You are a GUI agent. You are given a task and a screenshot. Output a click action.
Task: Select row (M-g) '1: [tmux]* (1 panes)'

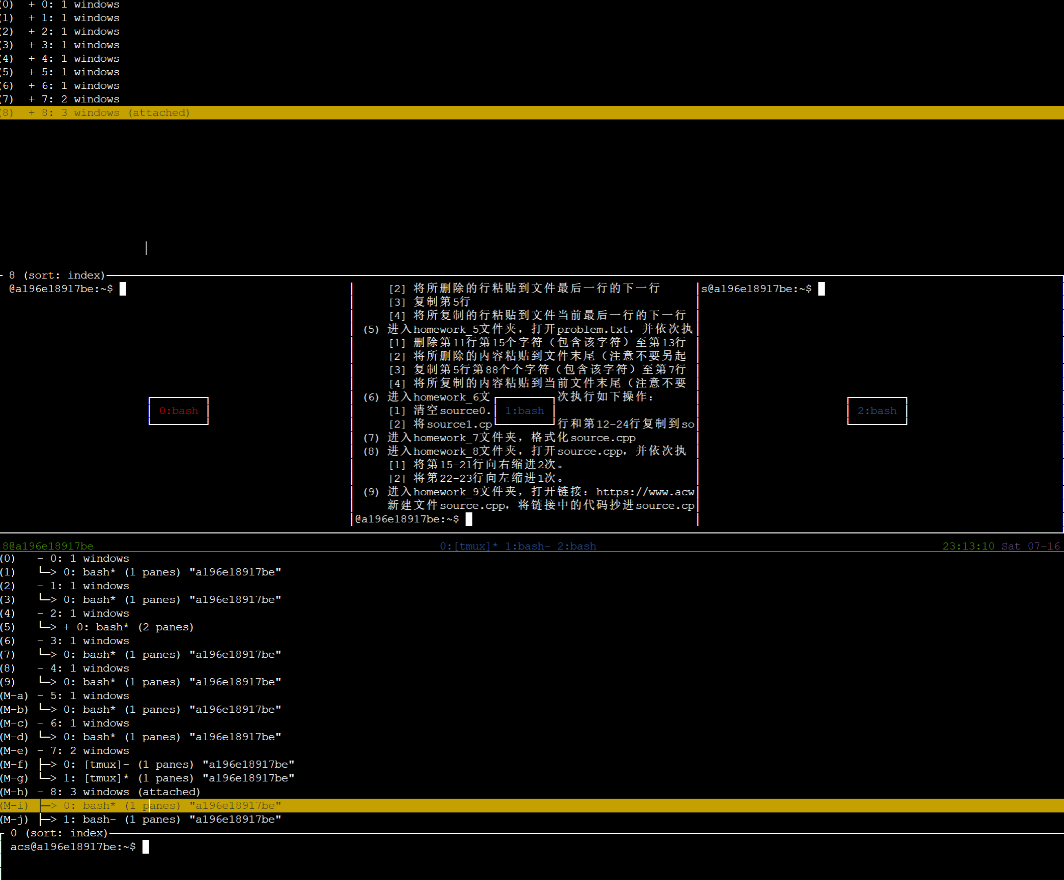[x=148, y=778]
